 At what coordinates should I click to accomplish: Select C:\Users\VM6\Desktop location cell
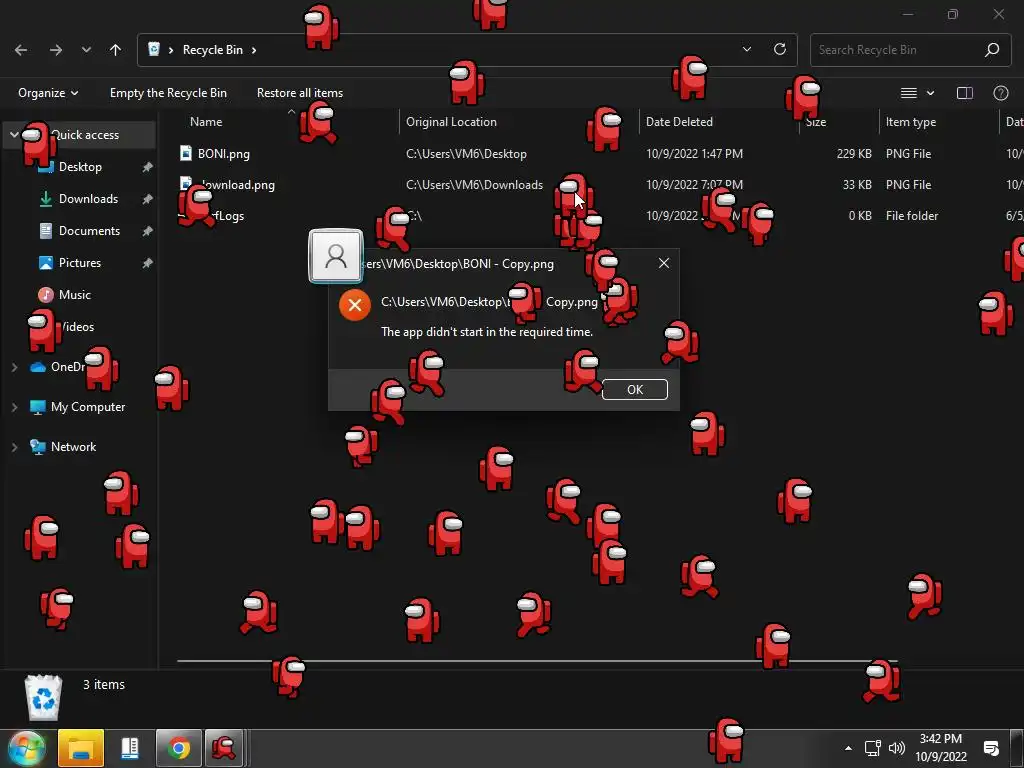point(466,154)
